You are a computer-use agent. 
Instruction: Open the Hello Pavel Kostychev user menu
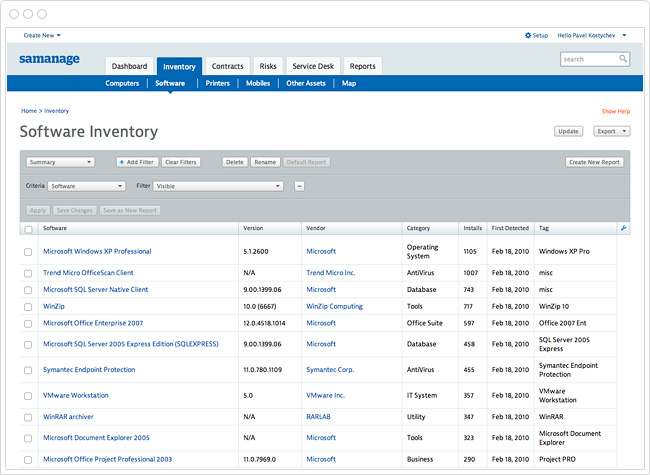(x=592, y=35)
